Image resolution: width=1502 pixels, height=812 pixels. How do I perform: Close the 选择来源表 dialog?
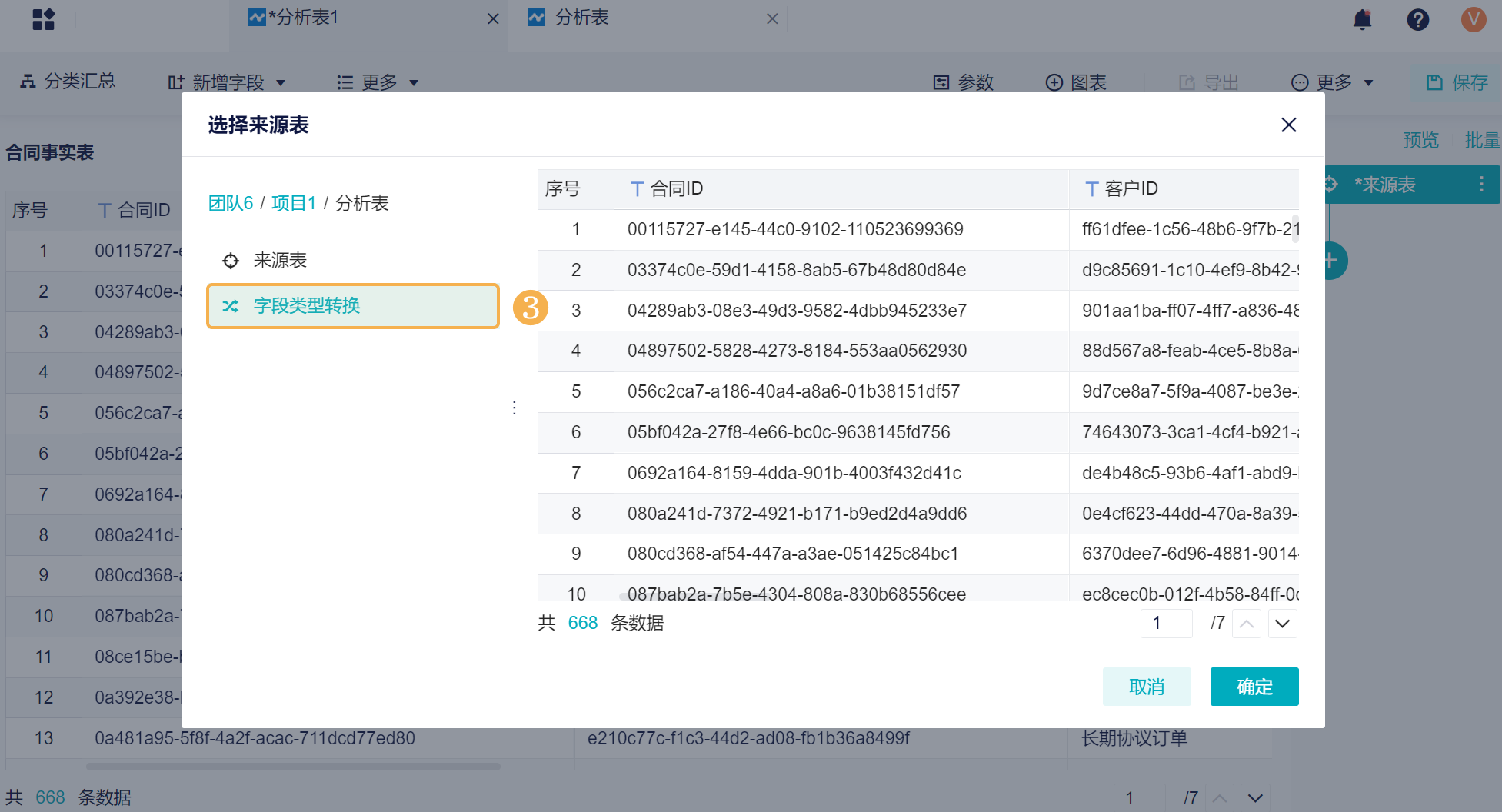coord(1289,125)
